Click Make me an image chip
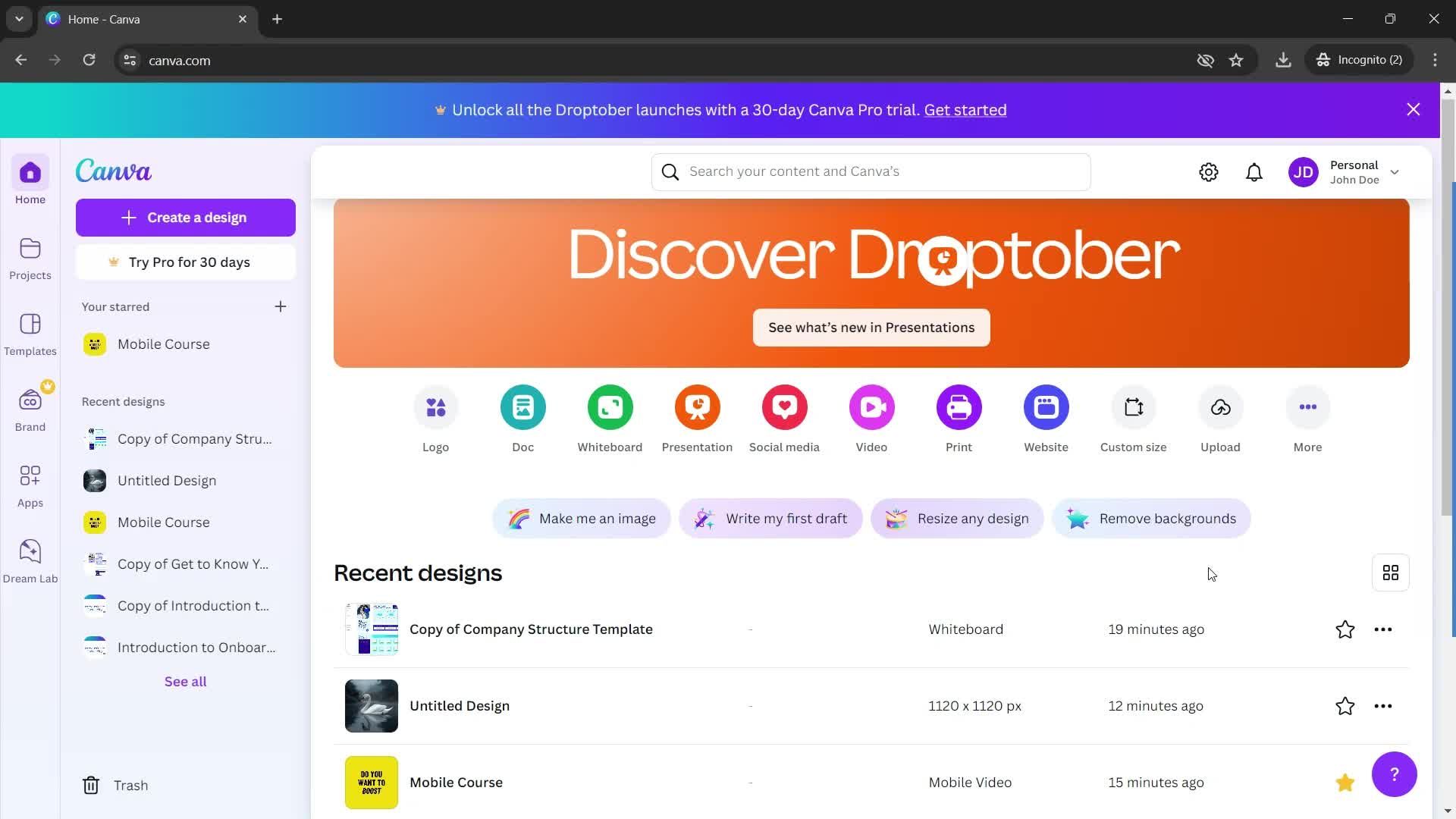This screenshot has width=1456, height=819. pos(582,519)
